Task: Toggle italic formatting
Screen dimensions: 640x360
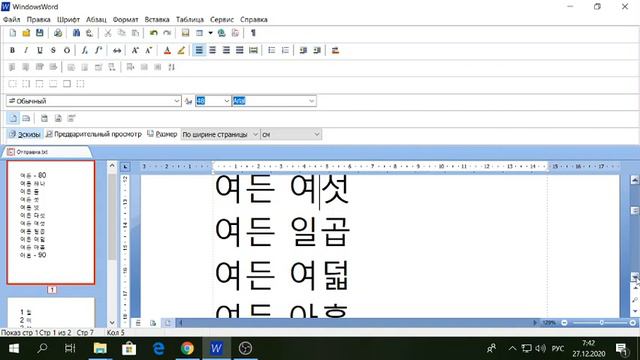Action: point(26,50)
